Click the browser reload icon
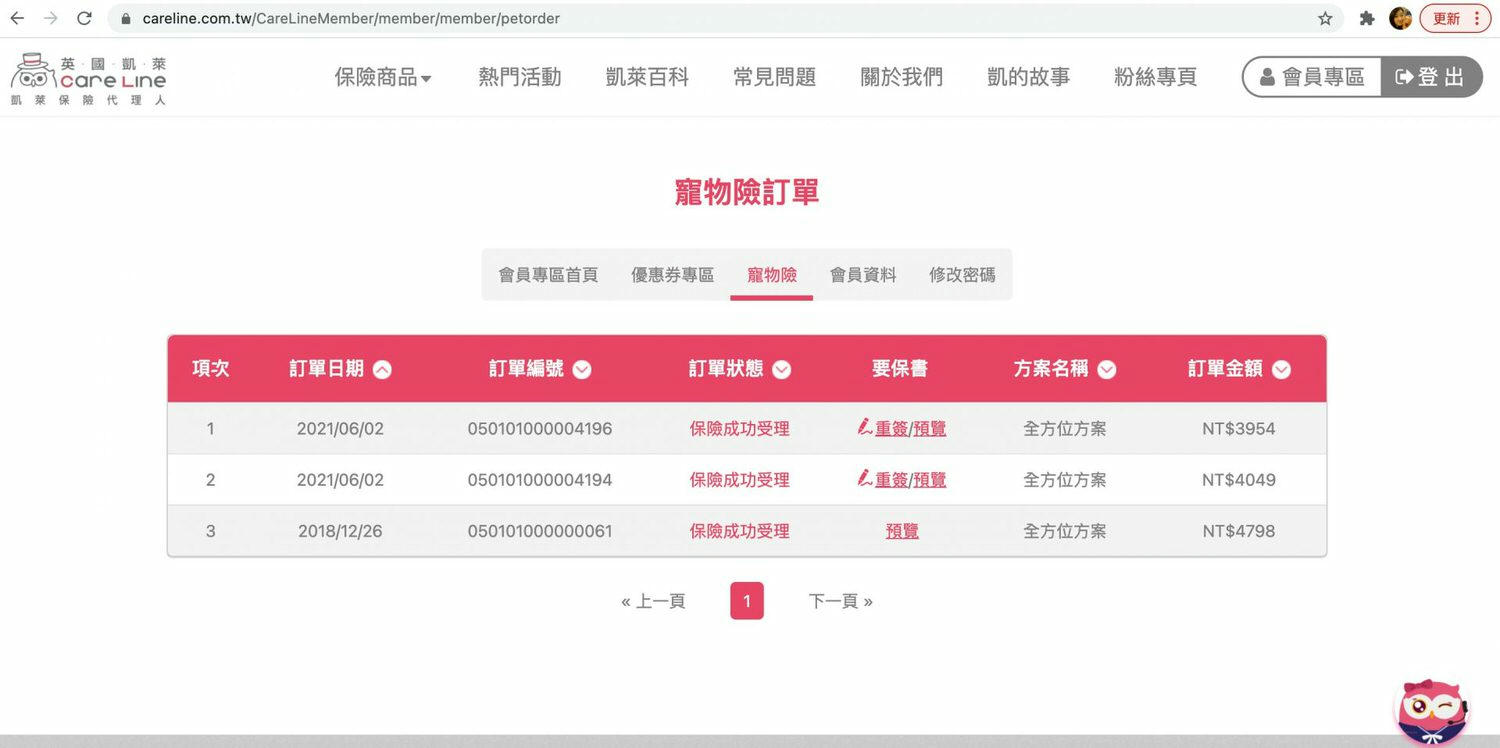Image resolution: width=1500 pixels, height=748 pixels. [84, 17]
